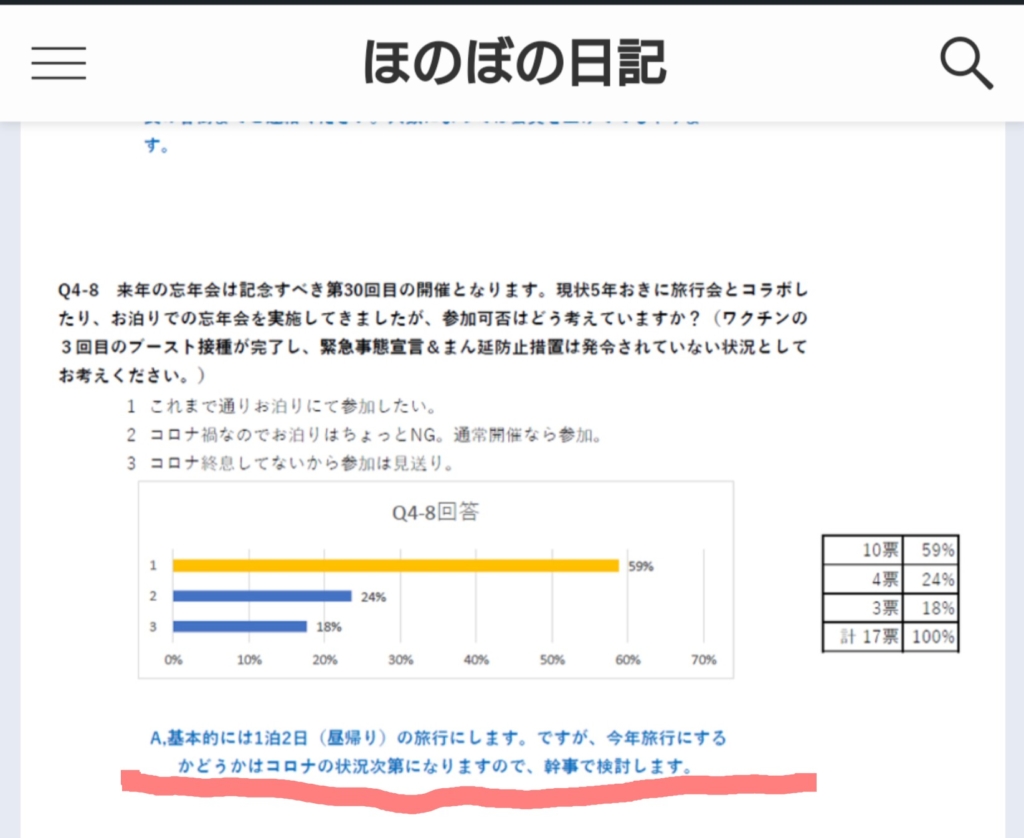Image resolution: width=1024 pixels, height=838 pixels.
Task: Click the yellow 59% bar in chart
Action: coord(396,565)
